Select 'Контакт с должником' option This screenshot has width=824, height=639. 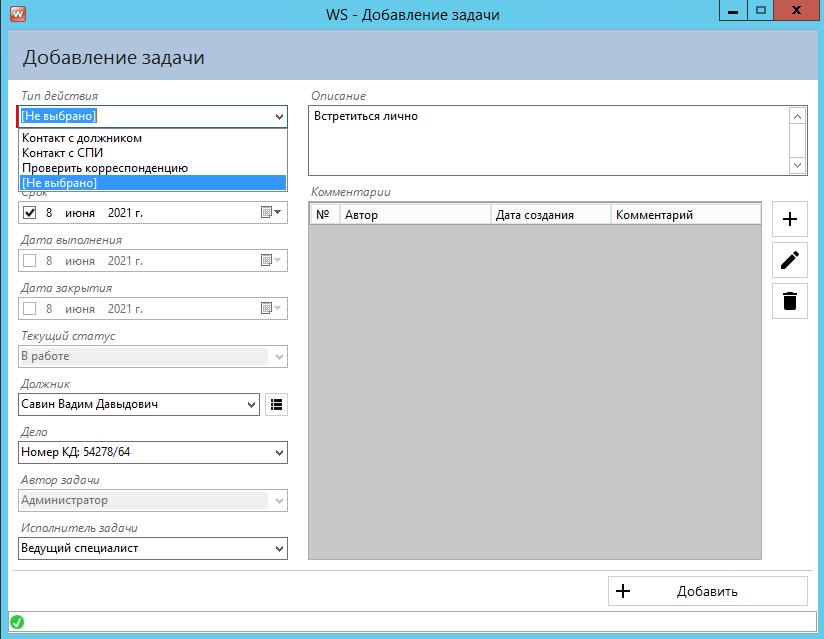(153, 138)
